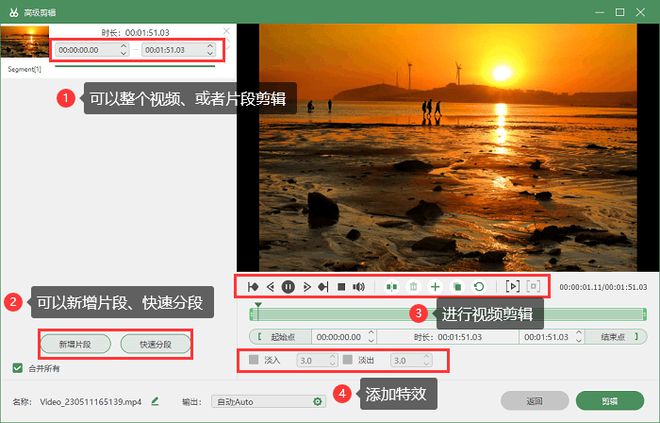The image size is (660, 423).
Task: Click the split segment icon
Action: pos(392,287)
